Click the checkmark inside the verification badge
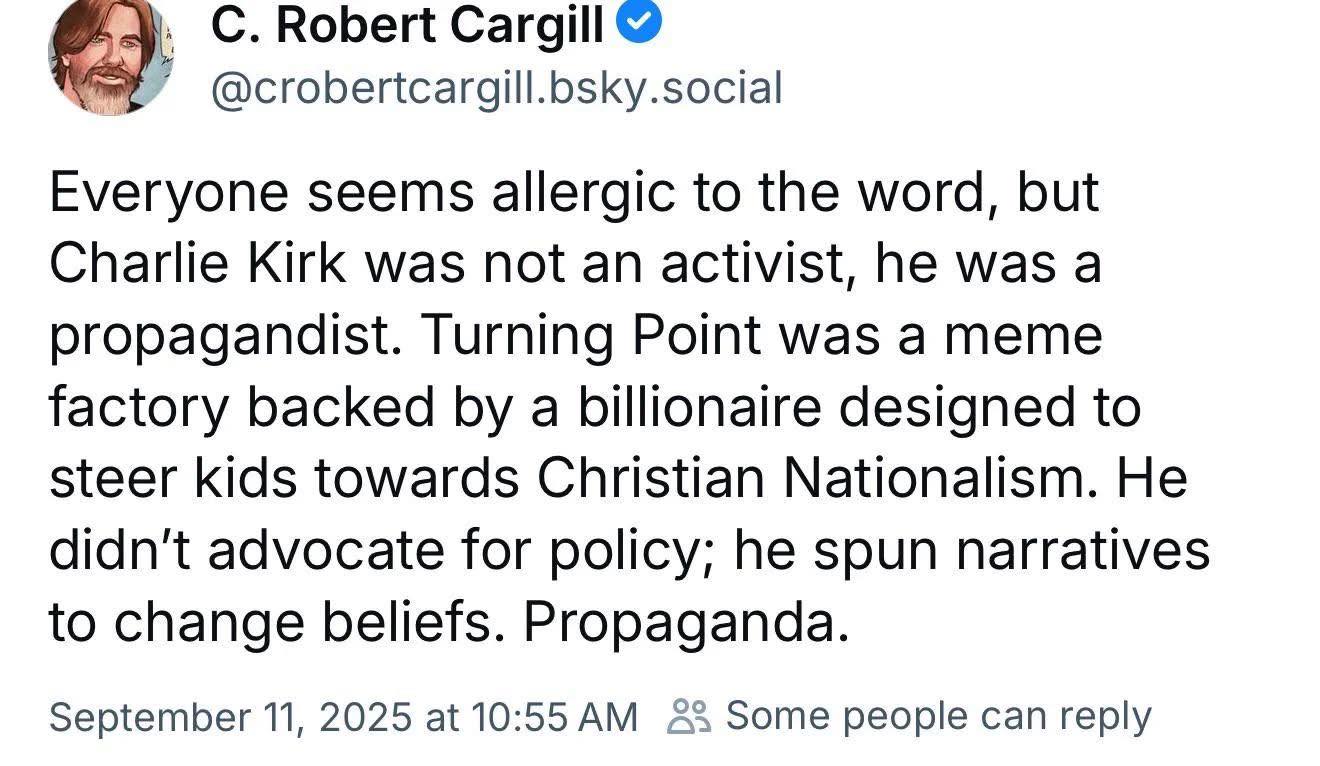This screenshot has height=766, width=1320. click(x=640, y=22)
